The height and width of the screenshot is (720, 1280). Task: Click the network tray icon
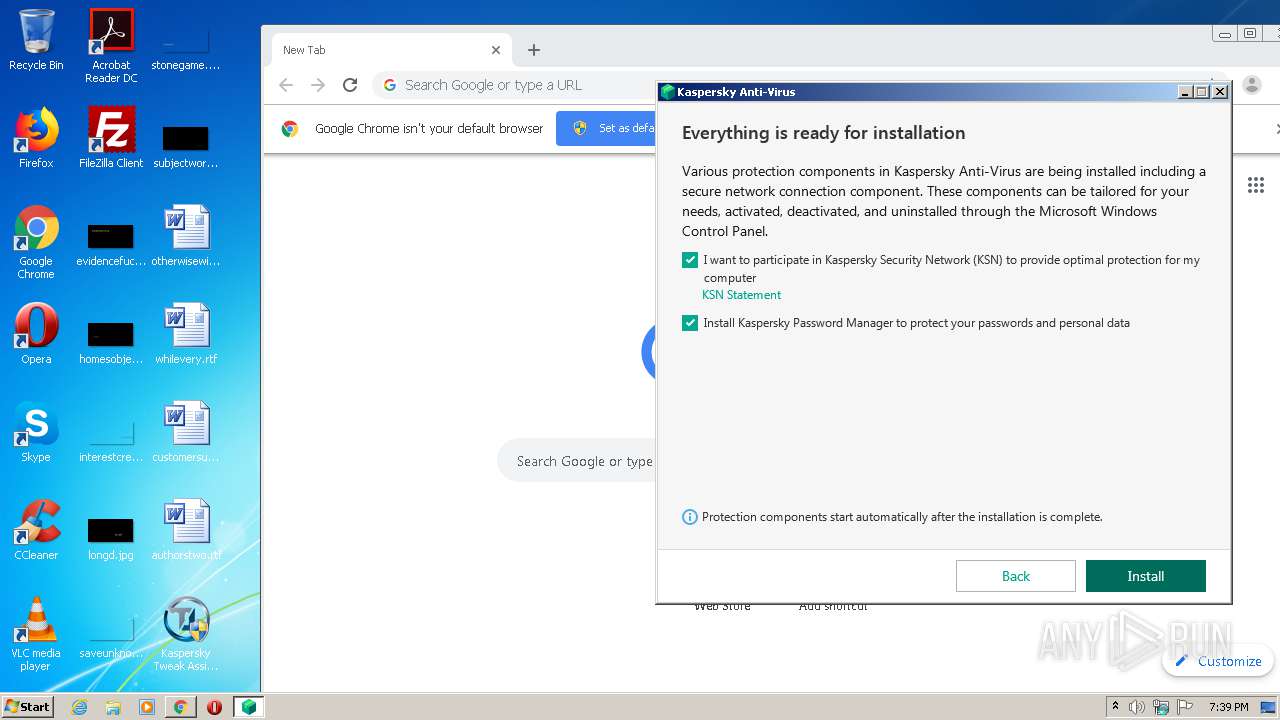tap(1161, 707)
